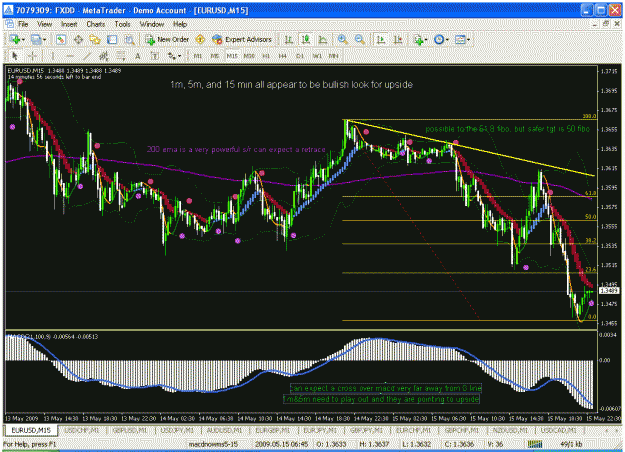The image size is (625, 452).
Task: Toggle the Market Watch window icon
Action: tap(61, 39)
